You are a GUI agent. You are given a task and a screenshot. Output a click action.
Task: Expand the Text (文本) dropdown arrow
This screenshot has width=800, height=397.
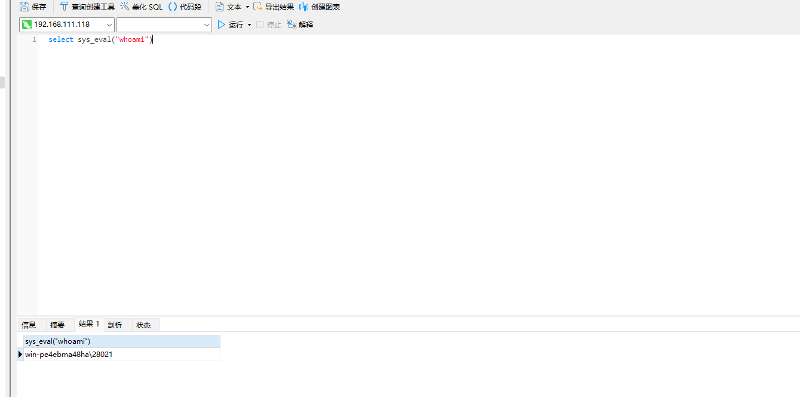[247, 7]
